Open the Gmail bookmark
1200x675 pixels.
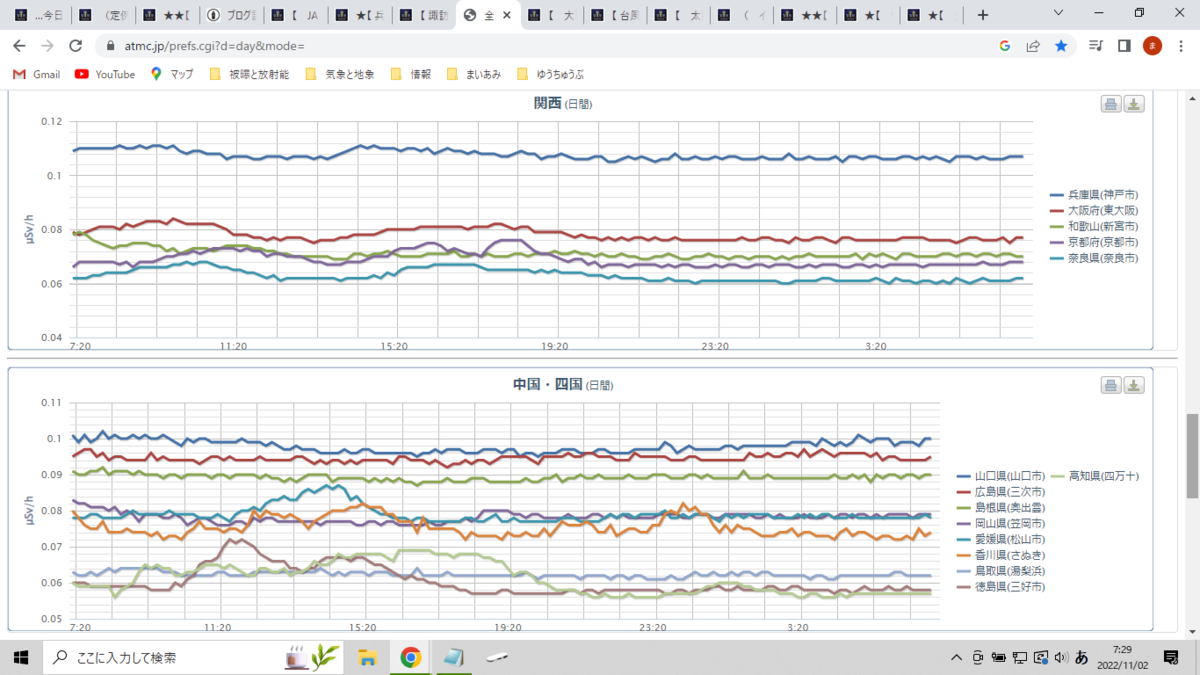36,74
